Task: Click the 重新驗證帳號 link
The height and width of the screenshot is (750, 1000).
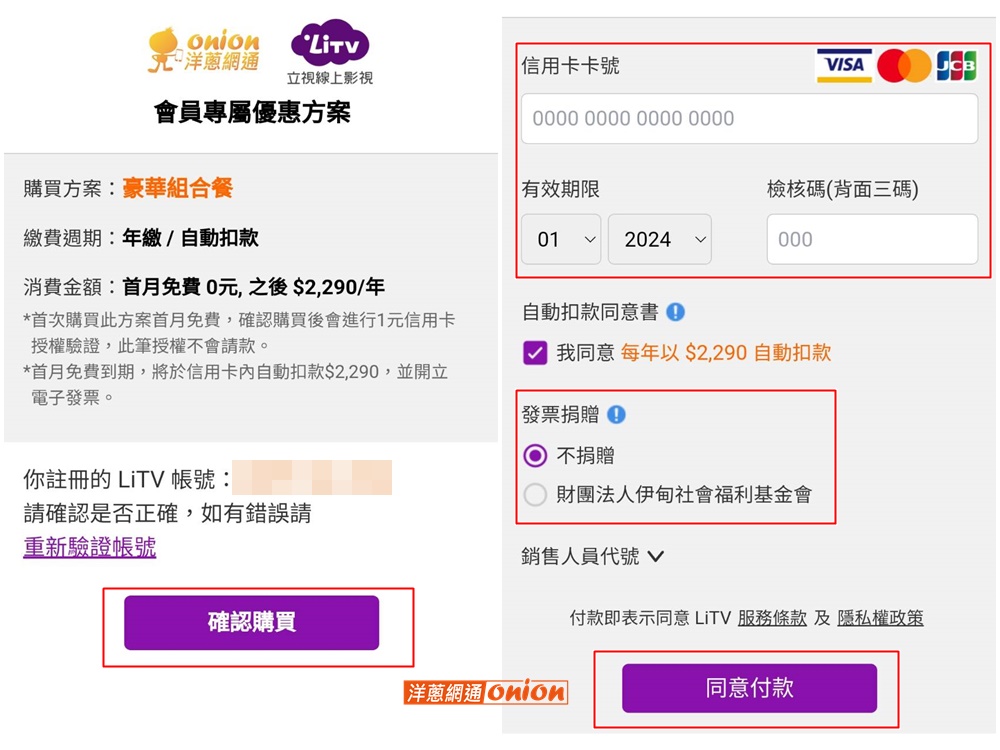Action: [89, 549]
